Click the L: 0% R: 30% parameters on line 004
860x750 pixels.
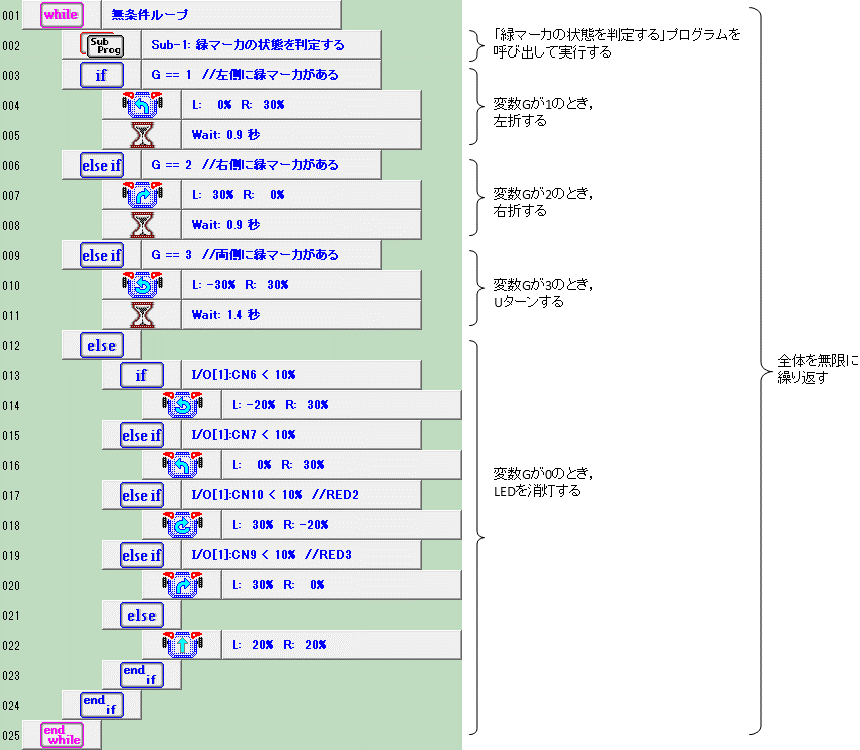pyautogui.click(x=238, y=105)
